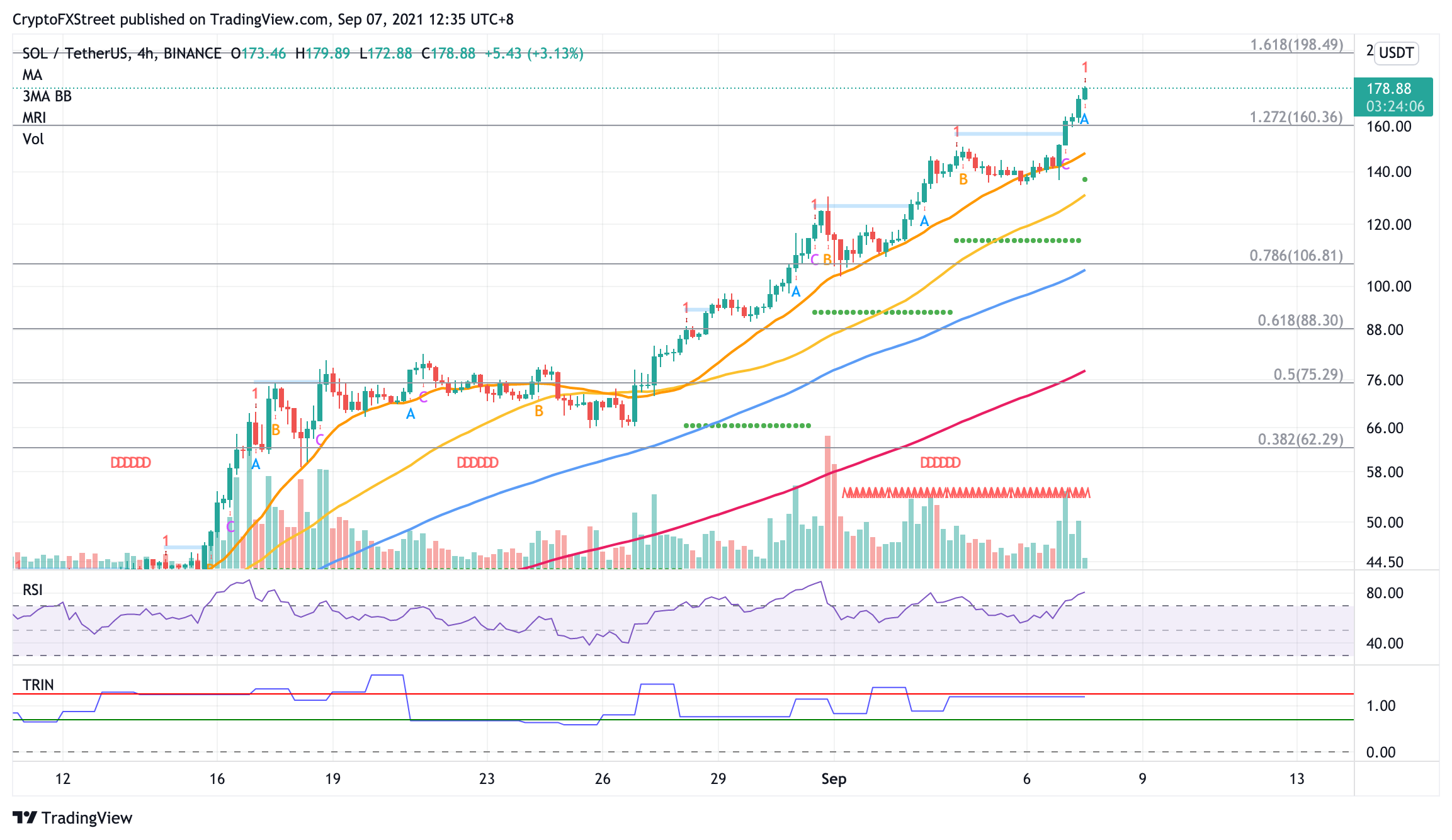Image resolution: width=1452 pixels, height=840 pixels.
Task: Click the 76.00 price axis tick
Action: pos(1385,380)
